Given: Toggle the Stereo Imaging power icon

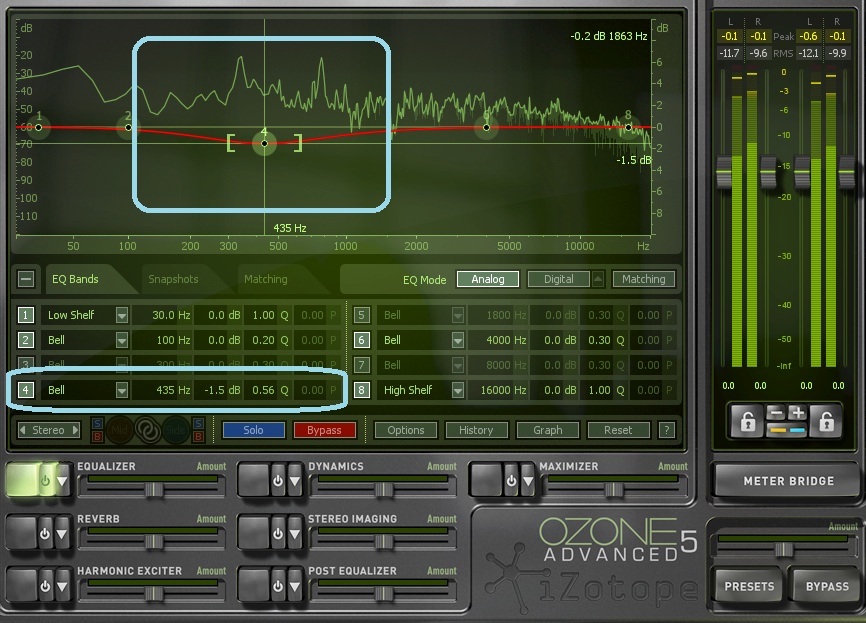Looking at the screenshot, I should pos(278,534).
